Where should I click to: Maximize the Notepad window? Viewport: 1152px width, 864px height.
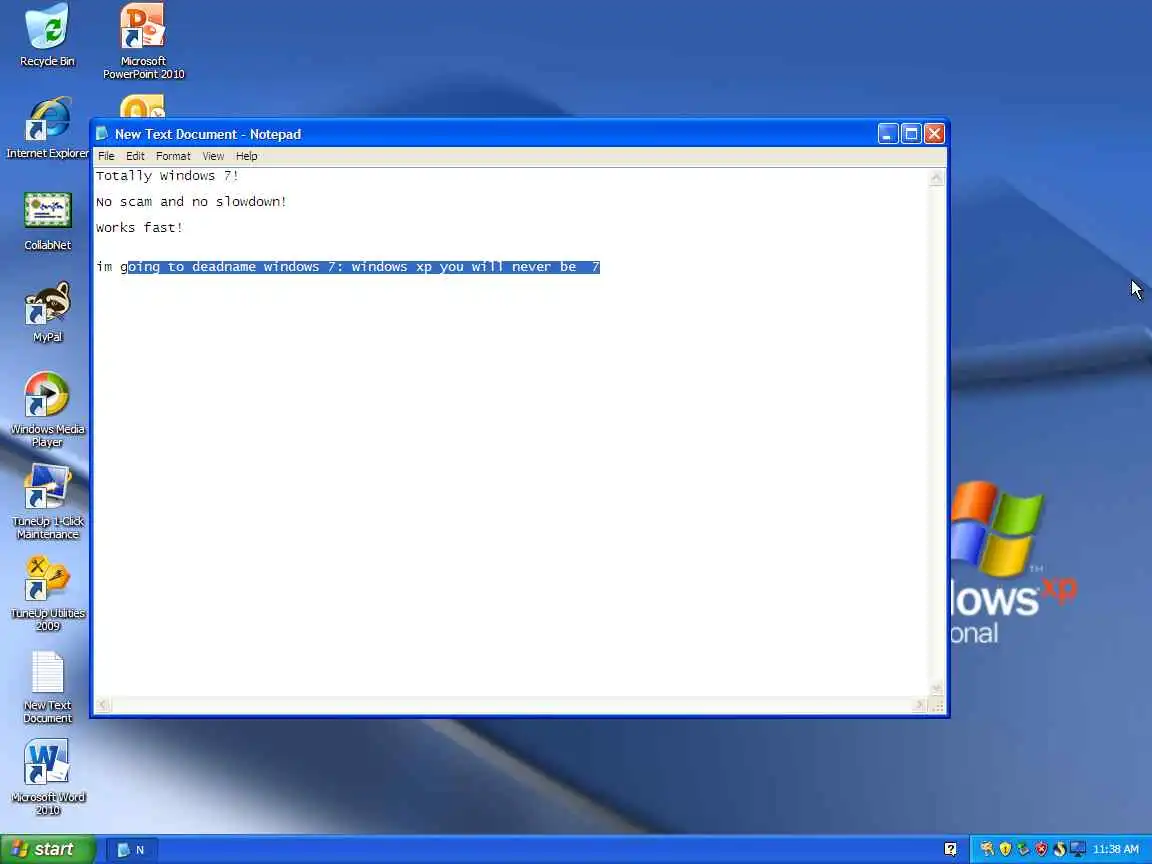click(x=911, y=134)
